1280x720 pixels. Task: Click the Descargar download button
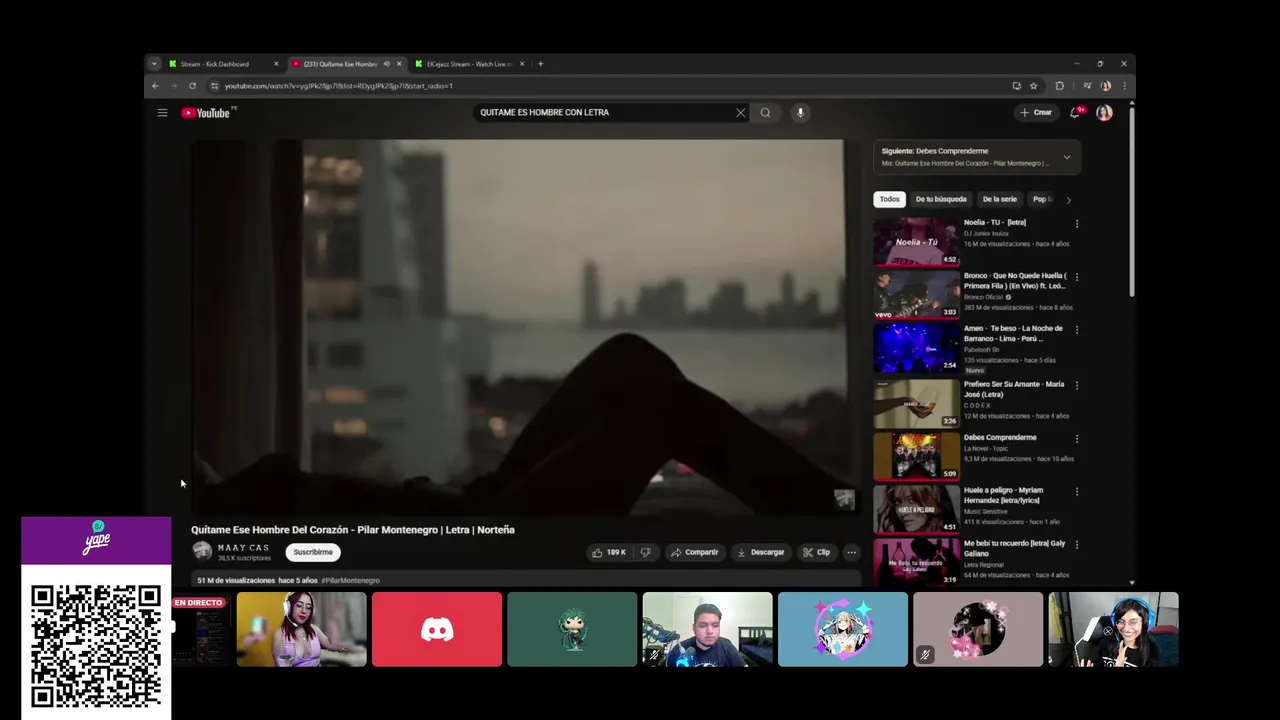(x=760, y=552)
